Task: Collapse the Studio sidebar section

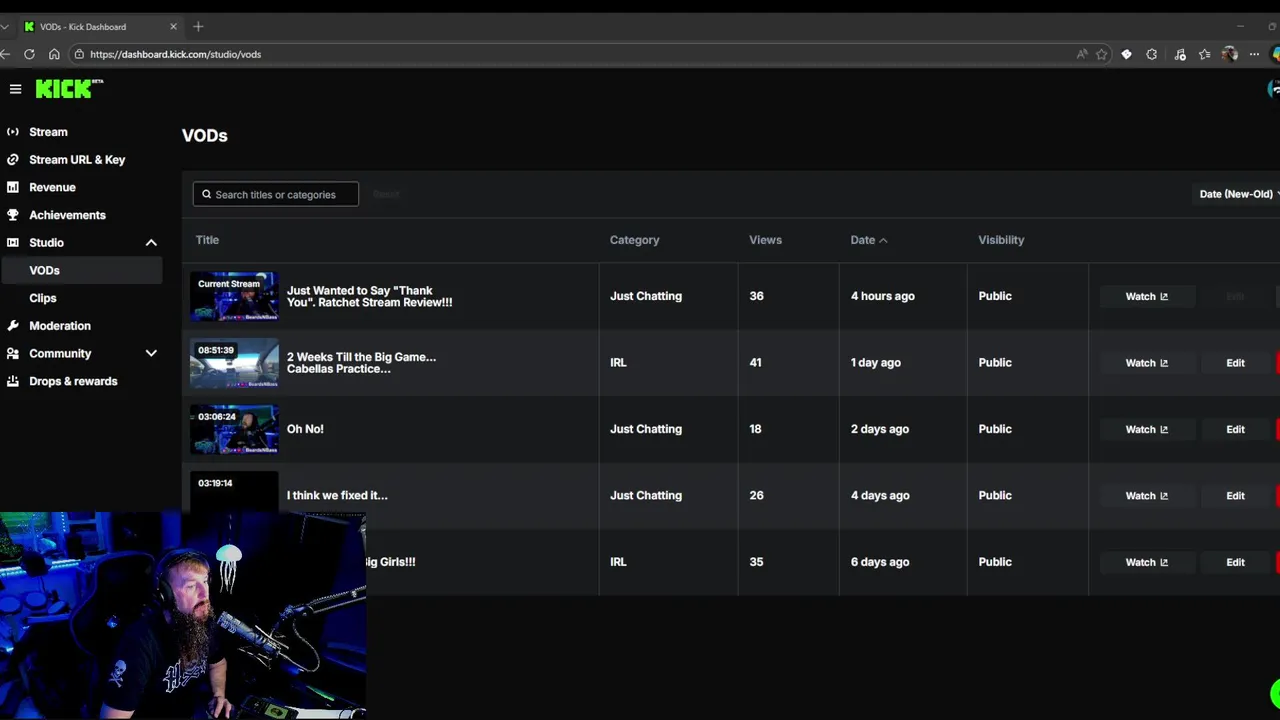Action: coord(151,243)
